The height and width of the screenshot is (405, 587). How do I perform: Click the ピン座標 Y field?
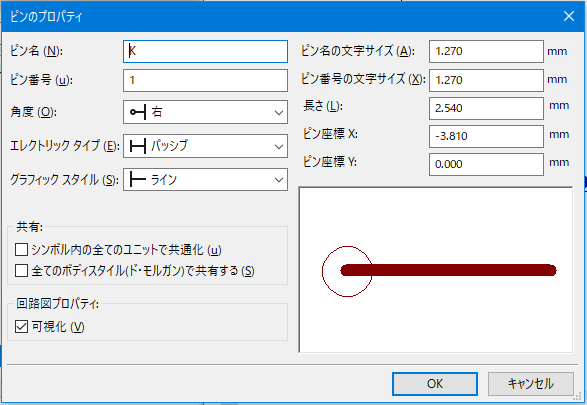(x=486, y=164)
